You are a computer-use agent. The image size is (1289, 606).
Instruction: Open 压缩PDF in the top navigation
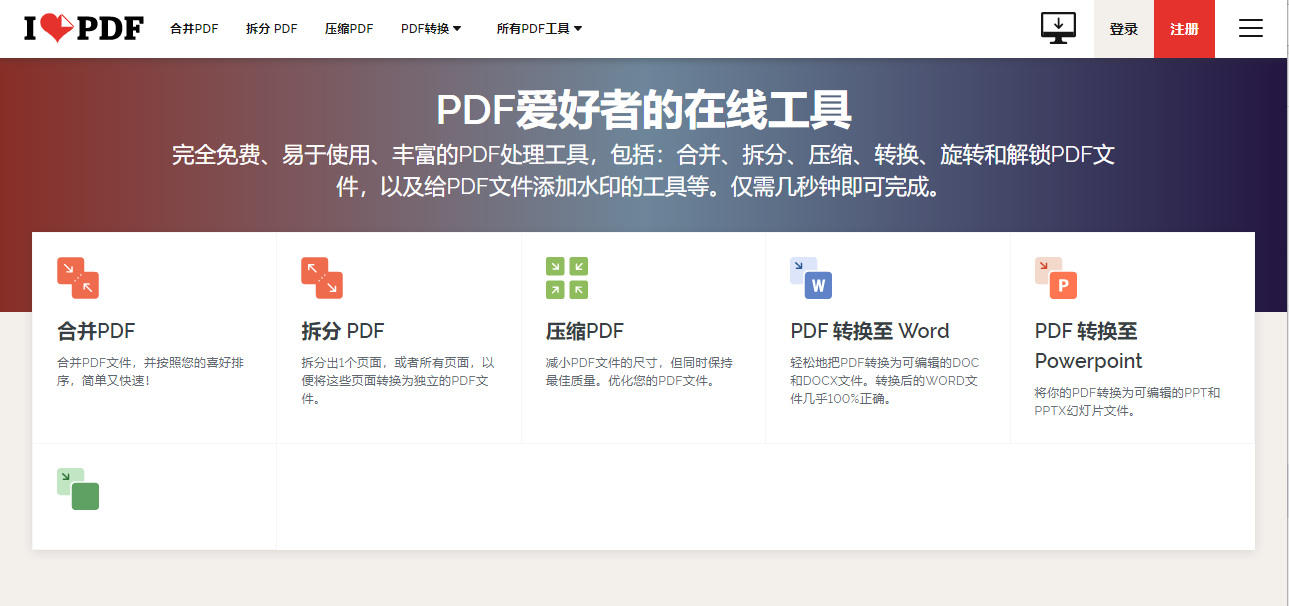349,29
